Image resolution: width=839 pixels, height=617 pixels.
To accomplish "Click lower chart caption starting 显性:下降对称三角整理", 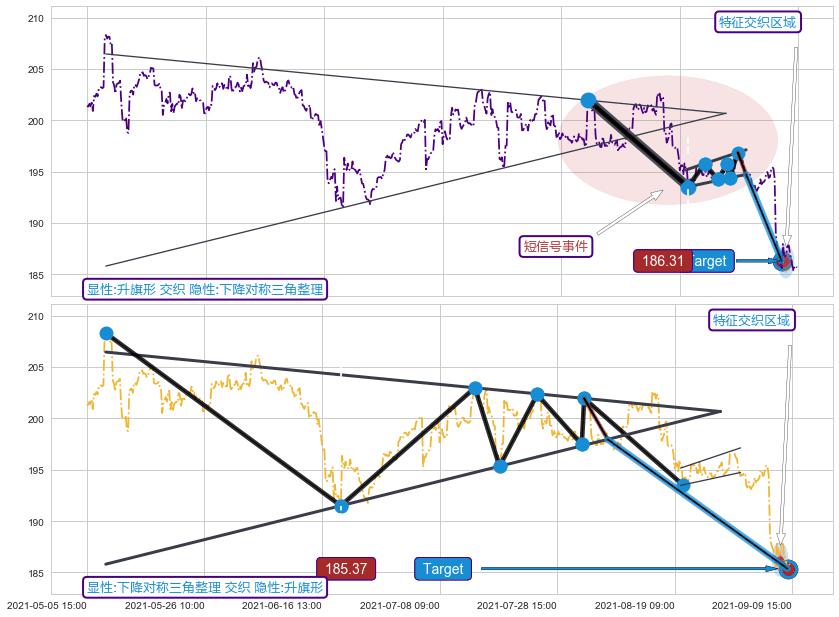I will coord(205,587).
